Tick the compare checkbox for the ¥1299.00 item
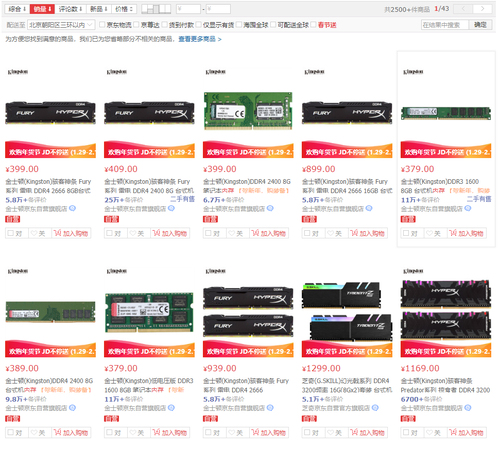This screenshot has height=449, width=500. point(307,432)
